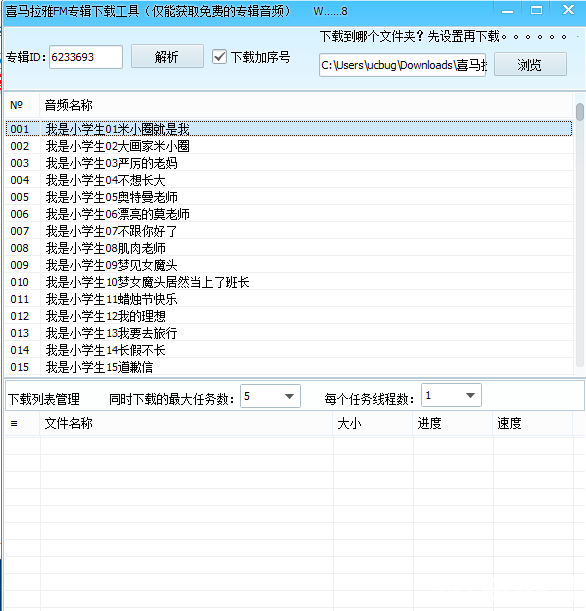Toggle the 下载加序号 checkbox
Viewport: 586px width, 611px height.
pos(219,57)
